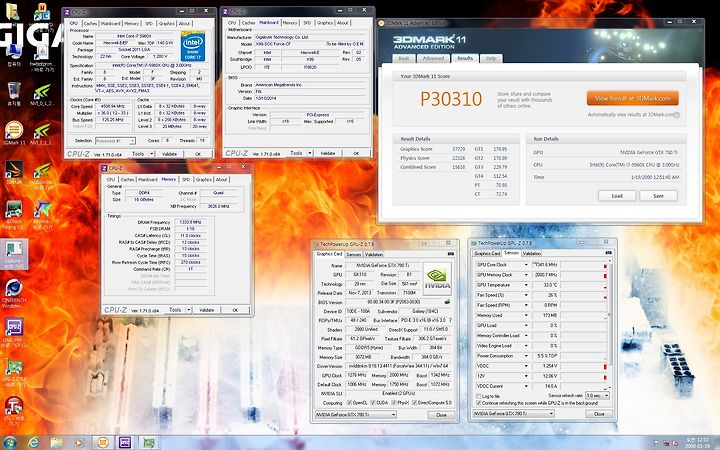Viewport: 720px width, 450px height.
Task: Switch to GPU-Z via taskbar button
Action: click(148, 442)
